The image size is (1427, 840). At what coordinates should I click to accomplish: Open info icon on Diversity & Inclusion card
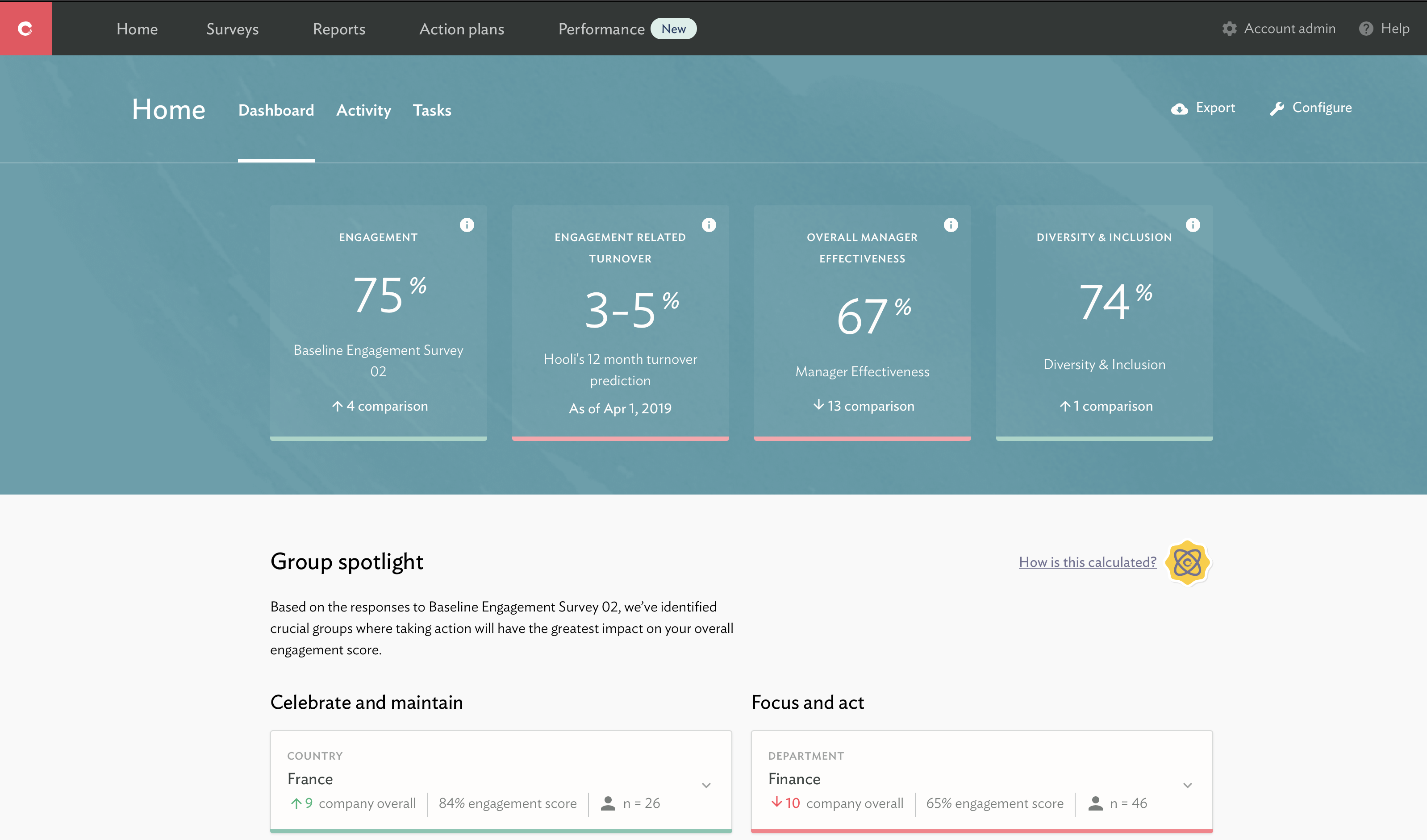point(1193,225)
